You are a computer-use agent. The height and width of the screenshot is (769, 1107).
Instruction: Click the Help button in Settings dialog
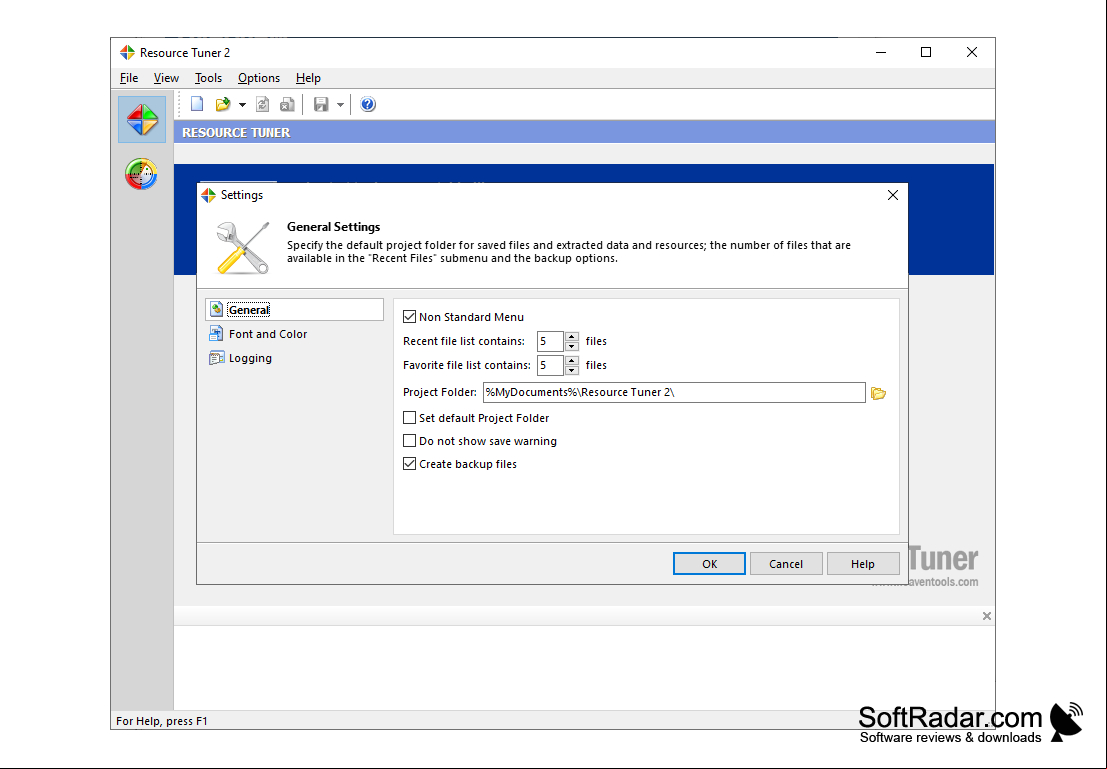pyautogui.click(x=863, y=564)
